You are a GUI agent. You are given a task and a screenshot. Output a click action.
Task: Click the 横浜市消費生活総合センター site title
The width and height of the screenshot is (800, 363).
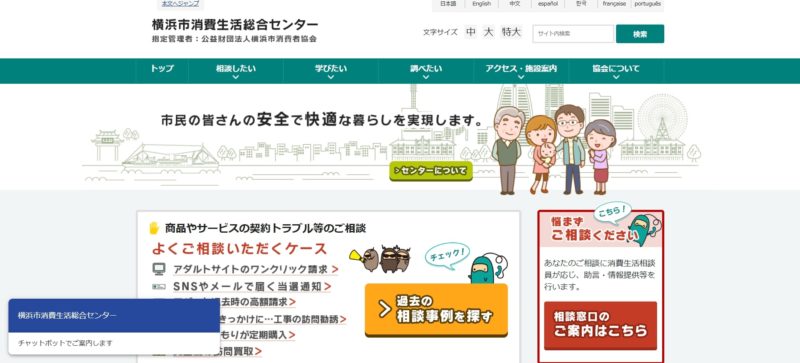point(235,24)
